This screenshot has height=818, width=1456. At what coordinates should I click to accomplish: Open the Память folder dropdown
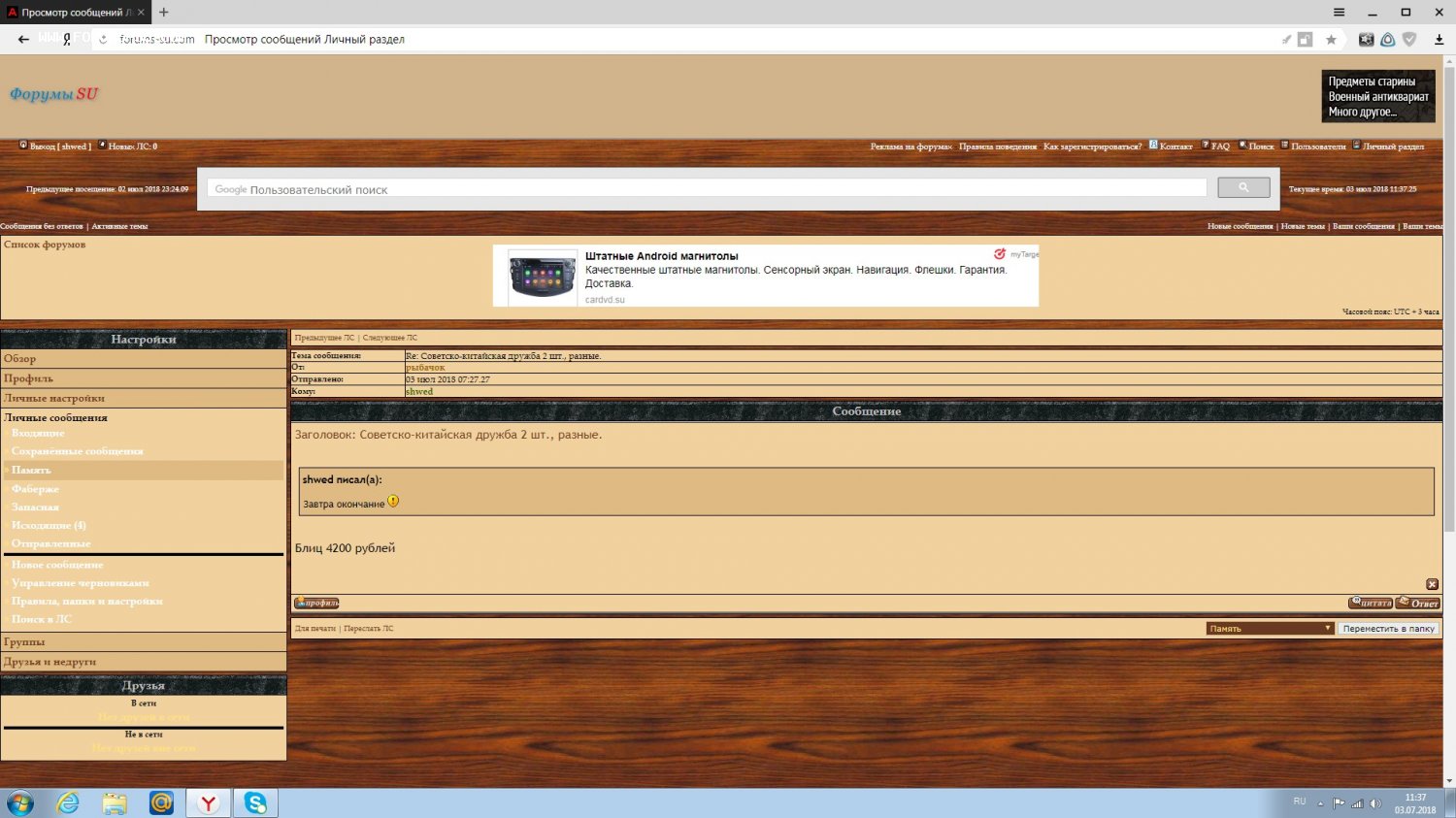pyautogui.click(x=1271, y=629)
